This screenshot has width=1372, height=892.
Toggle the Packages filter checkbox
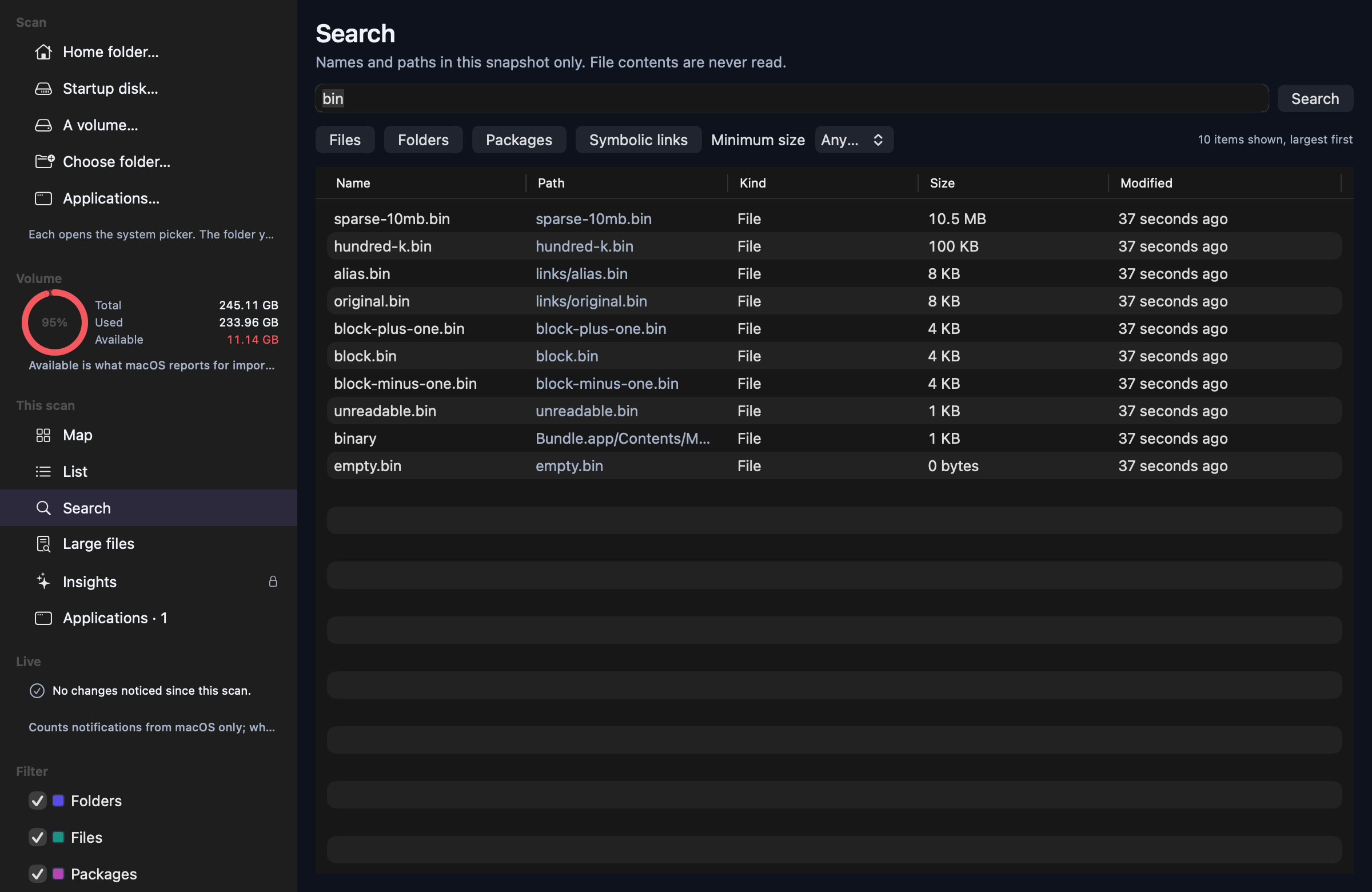(x=38, y=874)
